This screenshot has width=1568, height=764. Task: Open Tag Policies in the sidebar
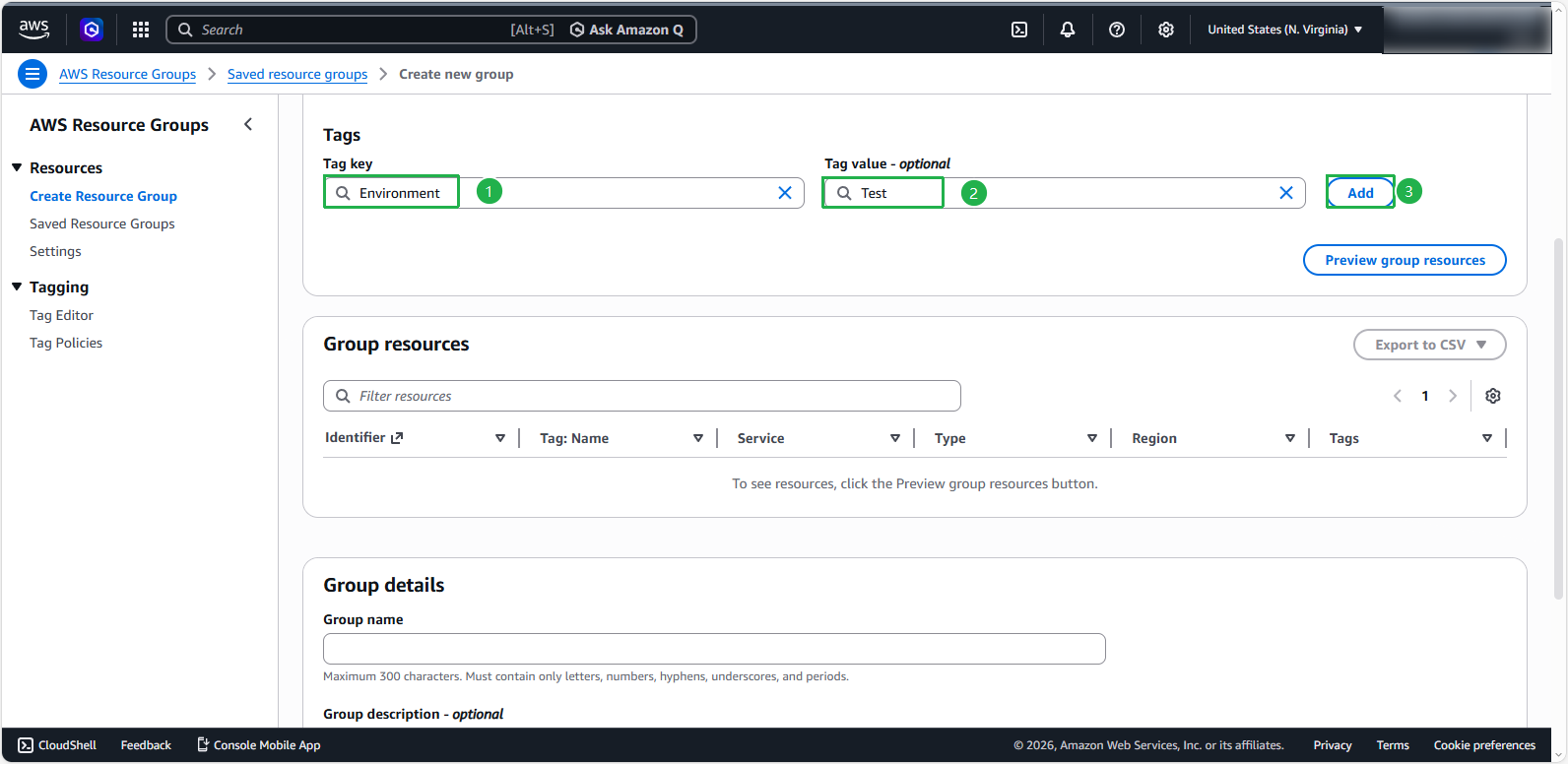point(66,343)
